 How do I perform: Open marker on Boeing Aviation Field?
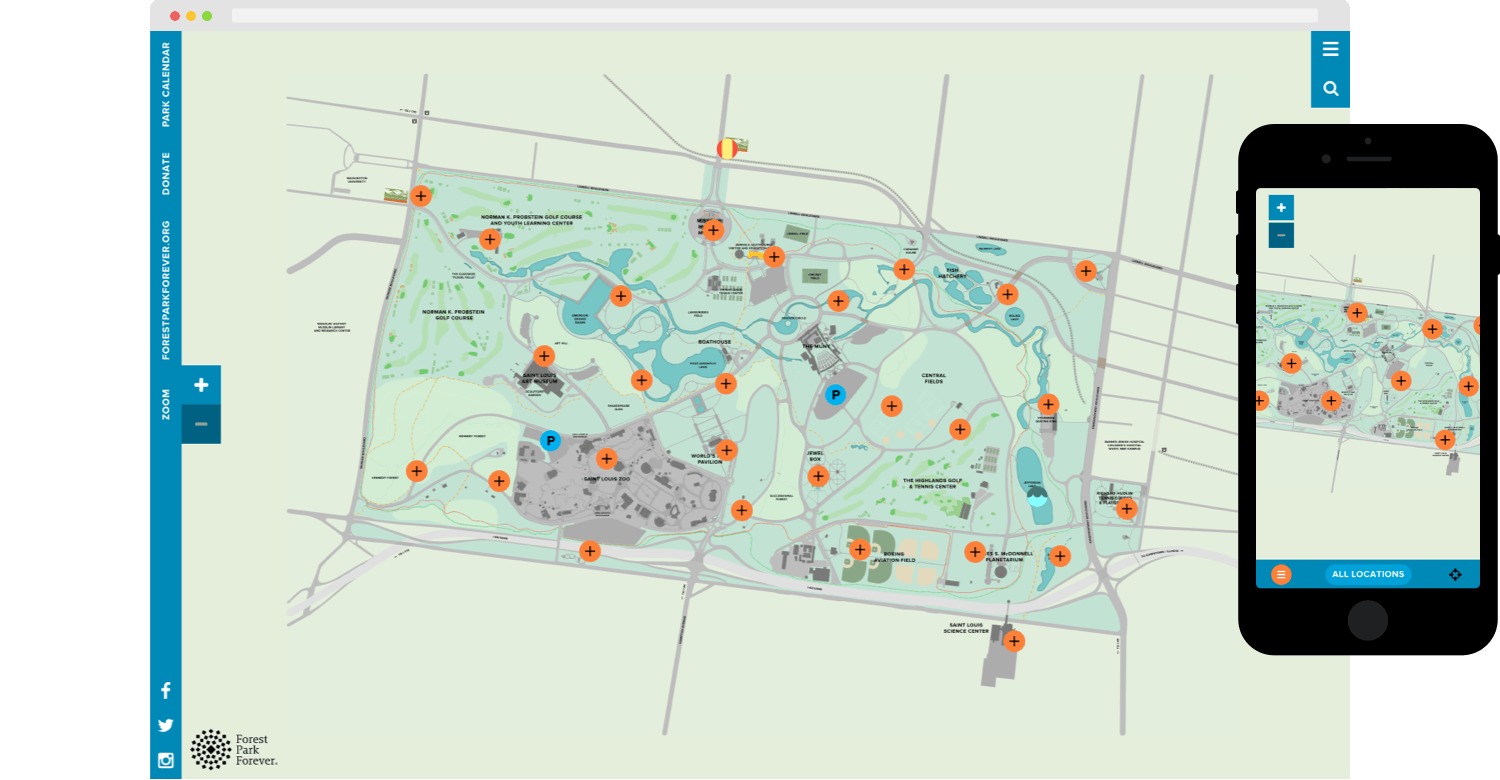click(x=860, y=549)
